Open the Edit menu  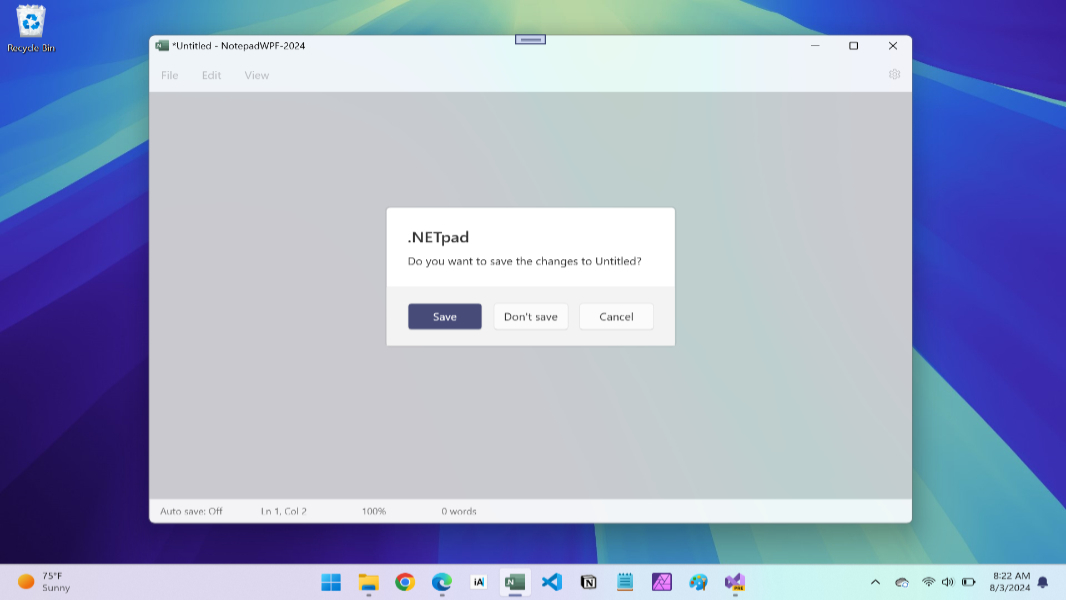tap(210, 75)
